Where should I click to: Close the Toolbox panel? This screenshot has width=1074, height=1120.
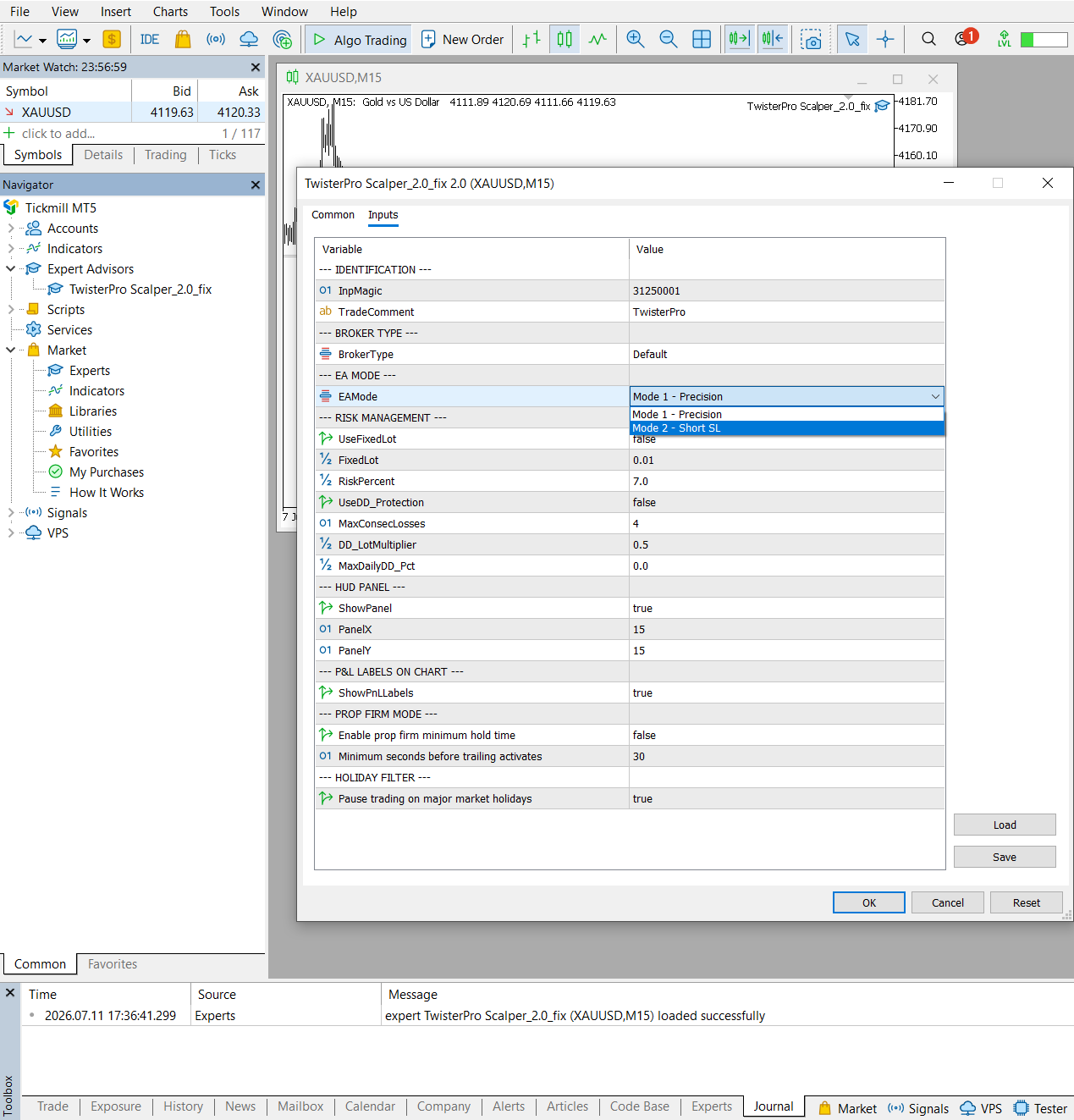click(x=10, y=992)
